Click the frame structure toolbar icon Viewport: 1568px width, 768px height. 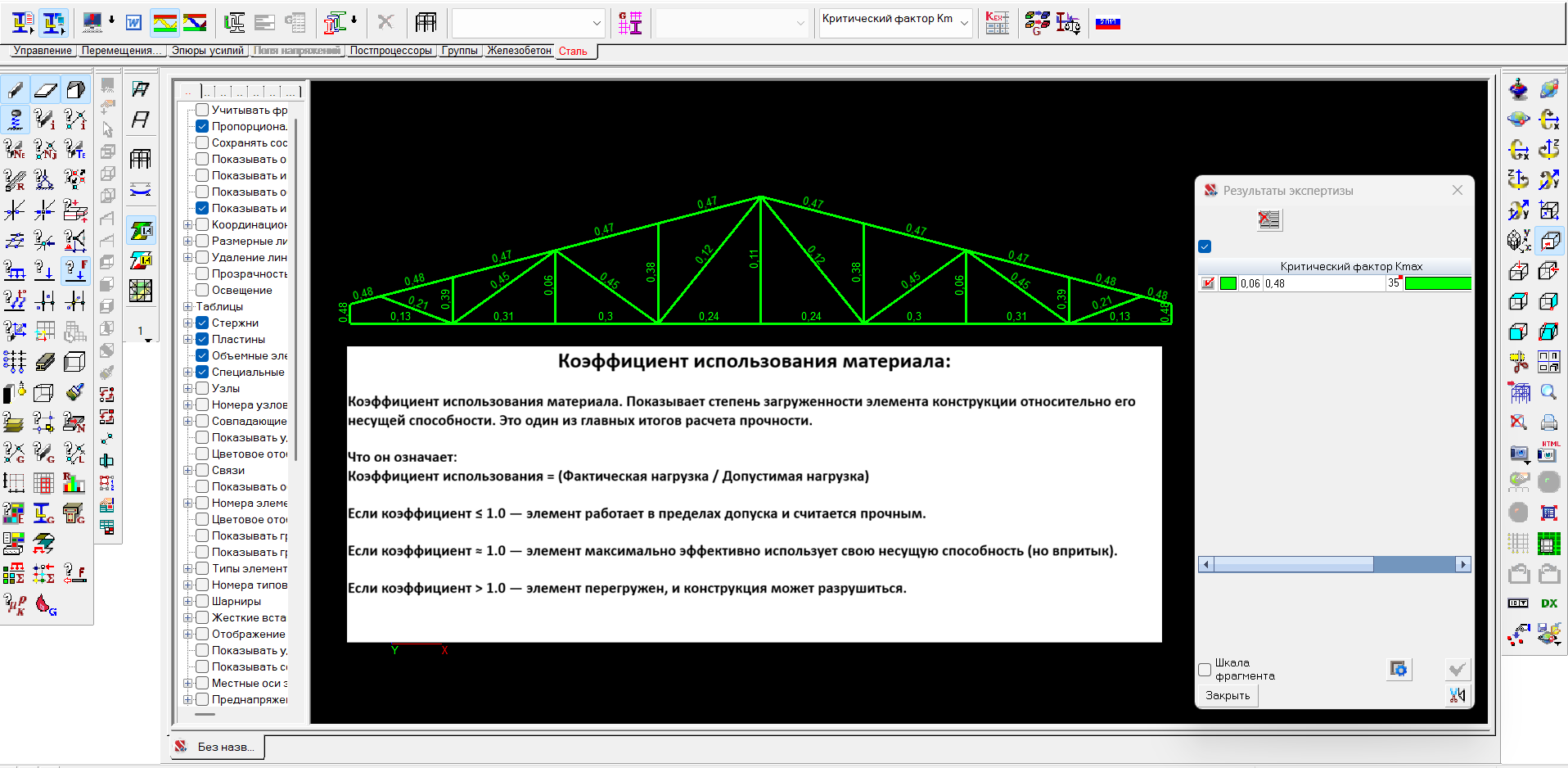coord(426,23)
